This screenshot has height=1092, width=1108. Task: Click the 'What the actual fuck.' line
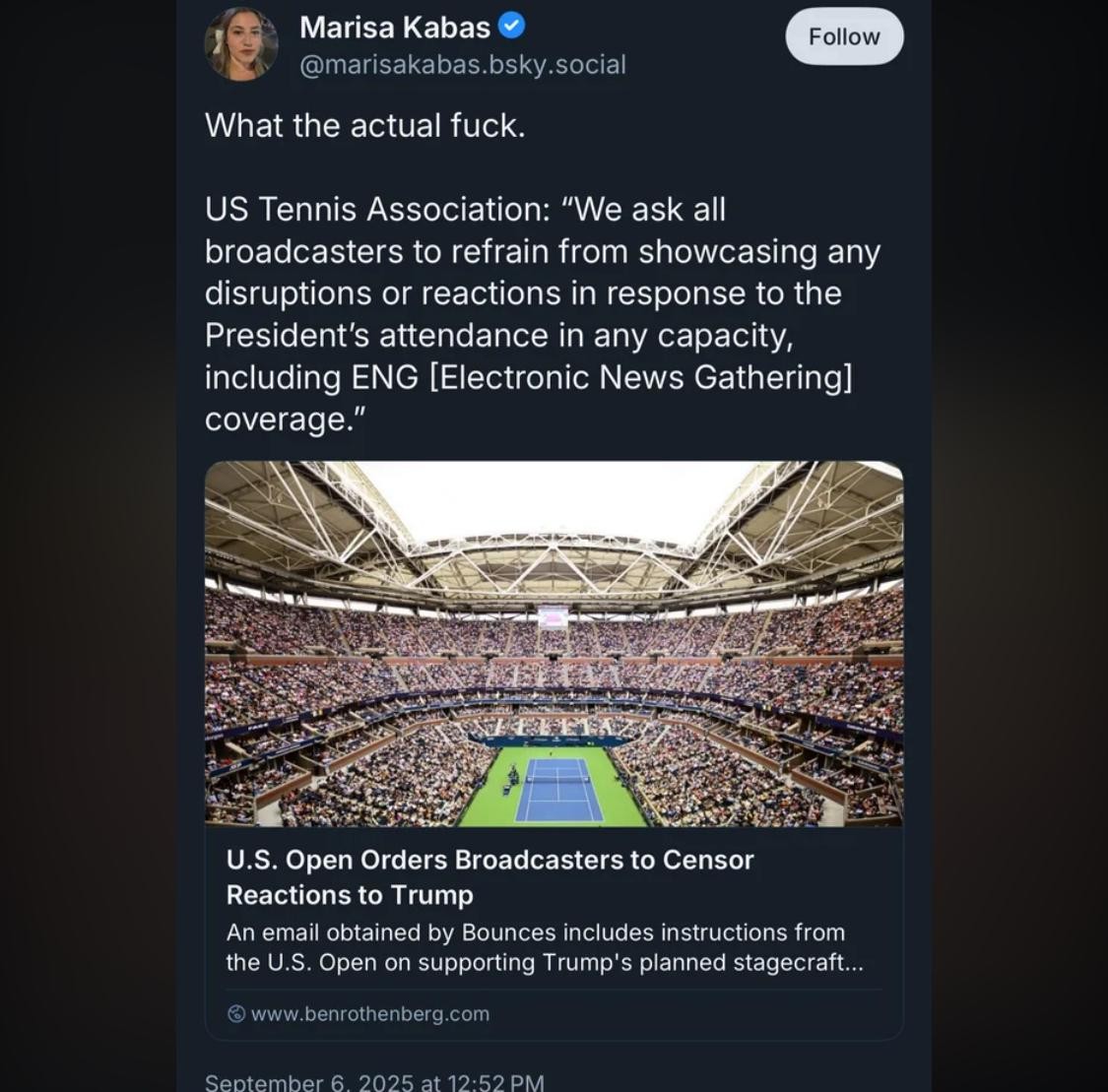click(364, 125)
